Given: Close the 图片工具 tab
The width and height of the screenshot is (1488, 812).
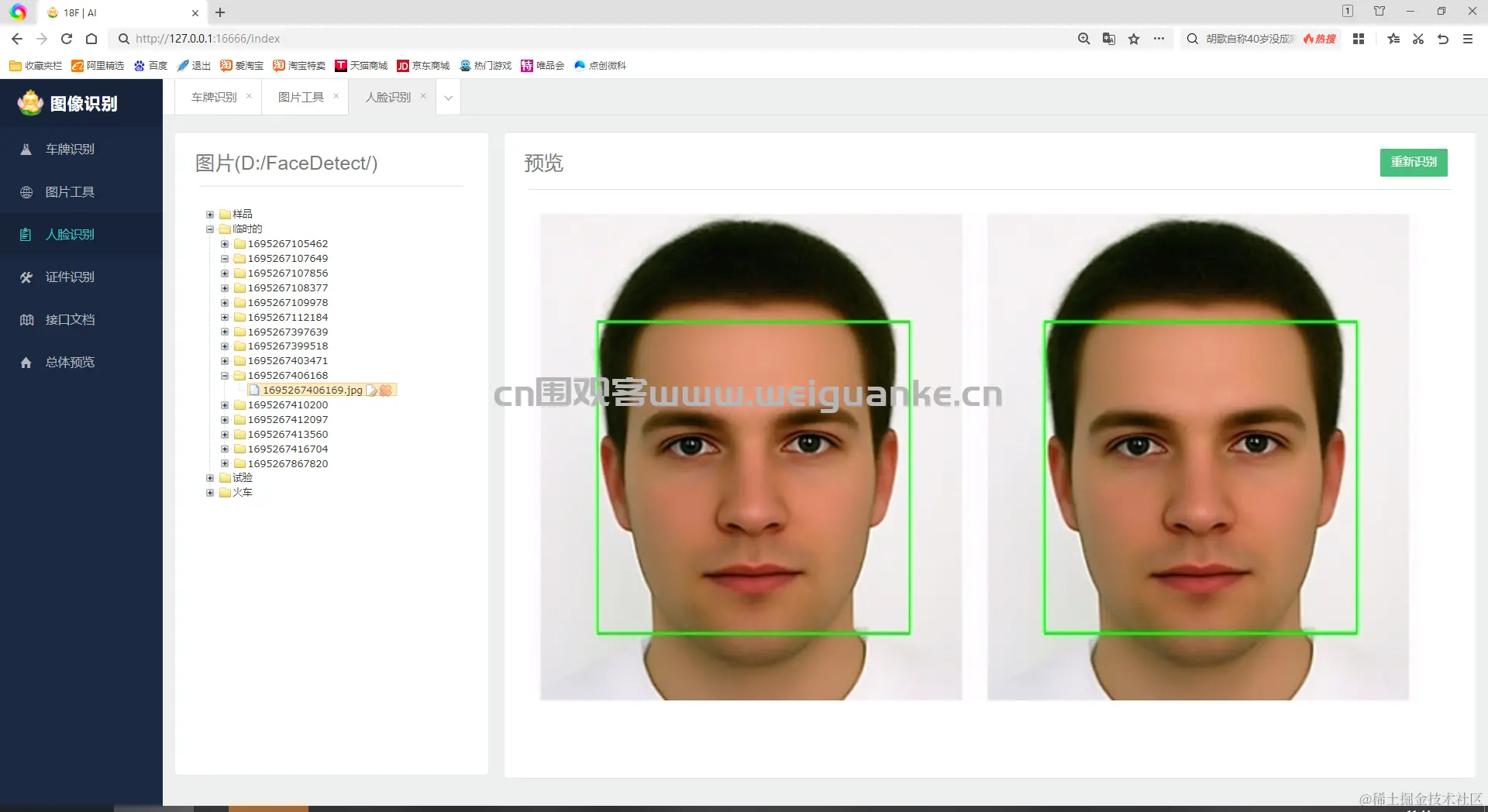Looking at the screenshot, I should (x=336, y=96).
